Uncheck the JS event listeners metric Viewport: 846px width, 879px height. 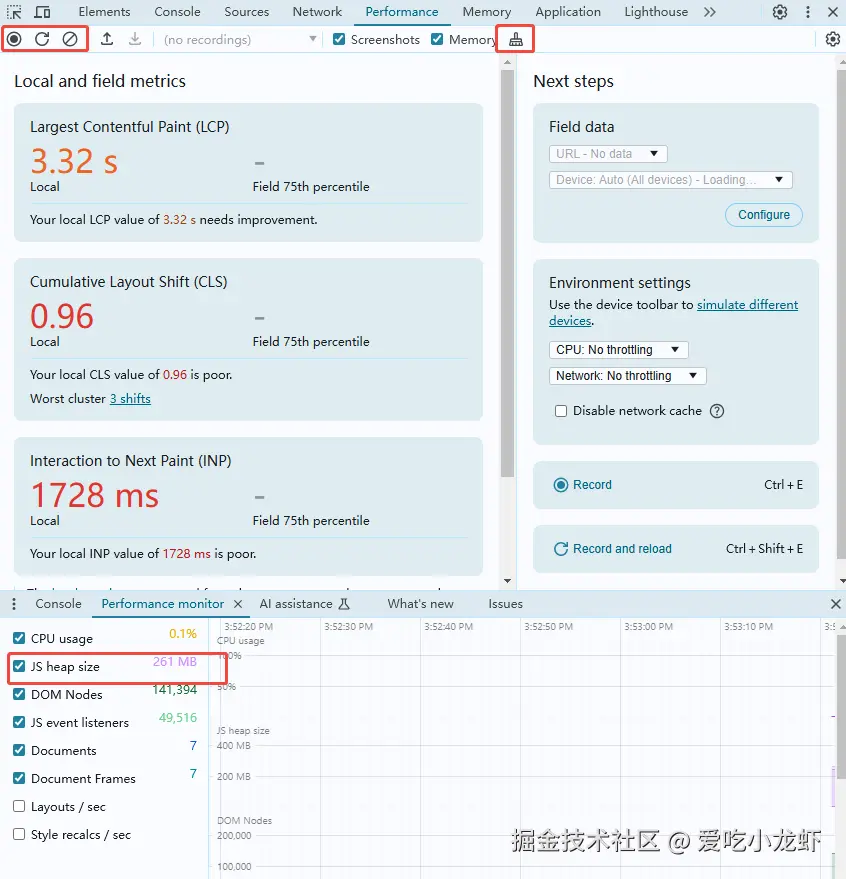[x=19, y=722]
